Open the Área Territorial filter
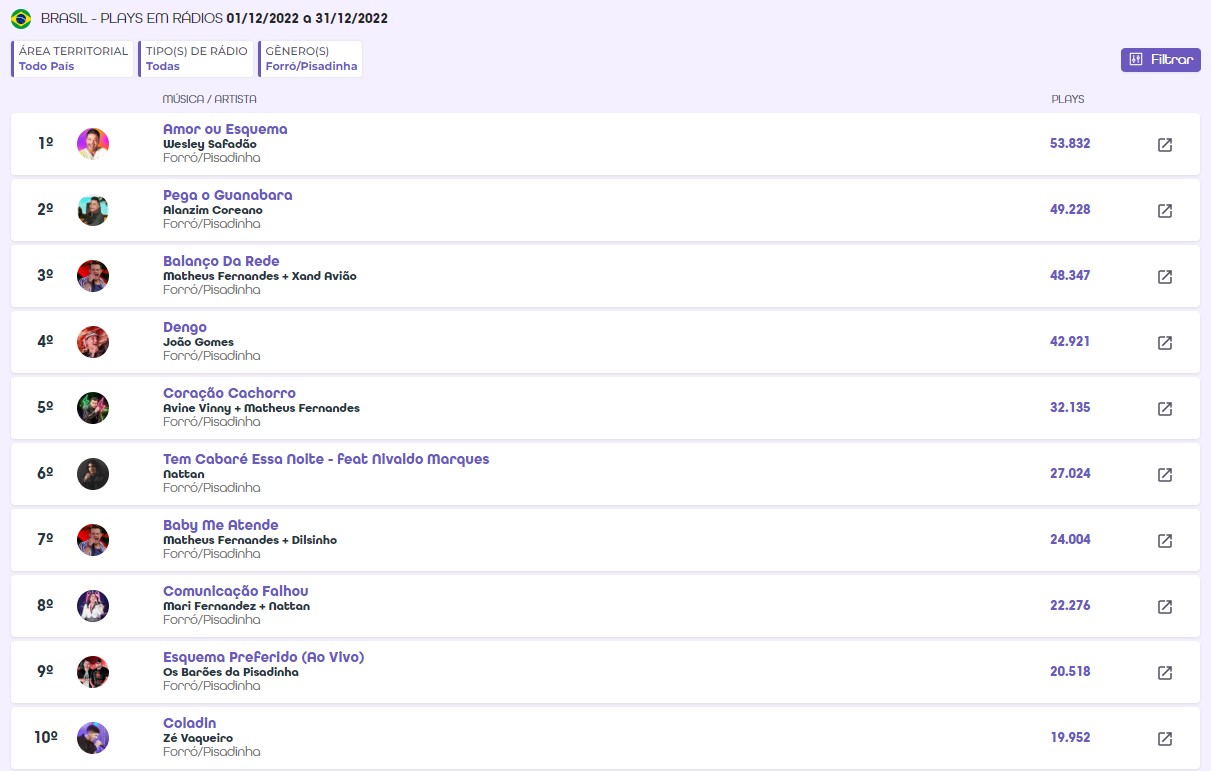This screenshot has width=1211, height=771. pyautogui.click(x=72, y=59)
